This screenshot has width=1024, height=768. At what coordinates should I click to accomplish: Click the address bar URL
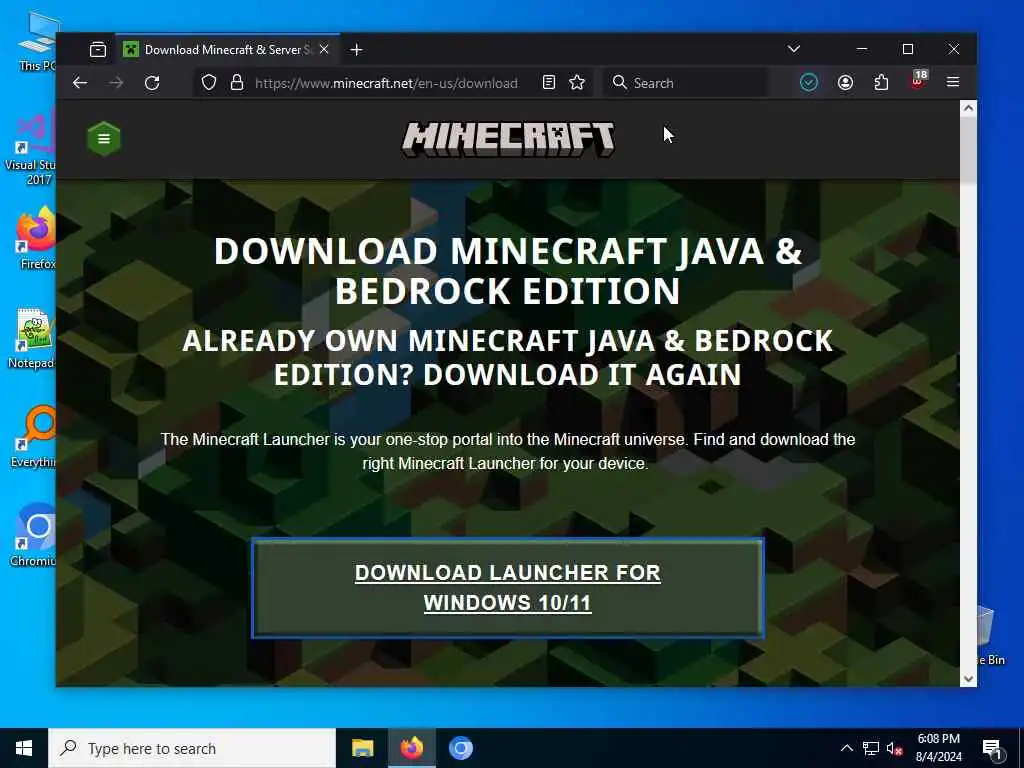tap(386, 83)
